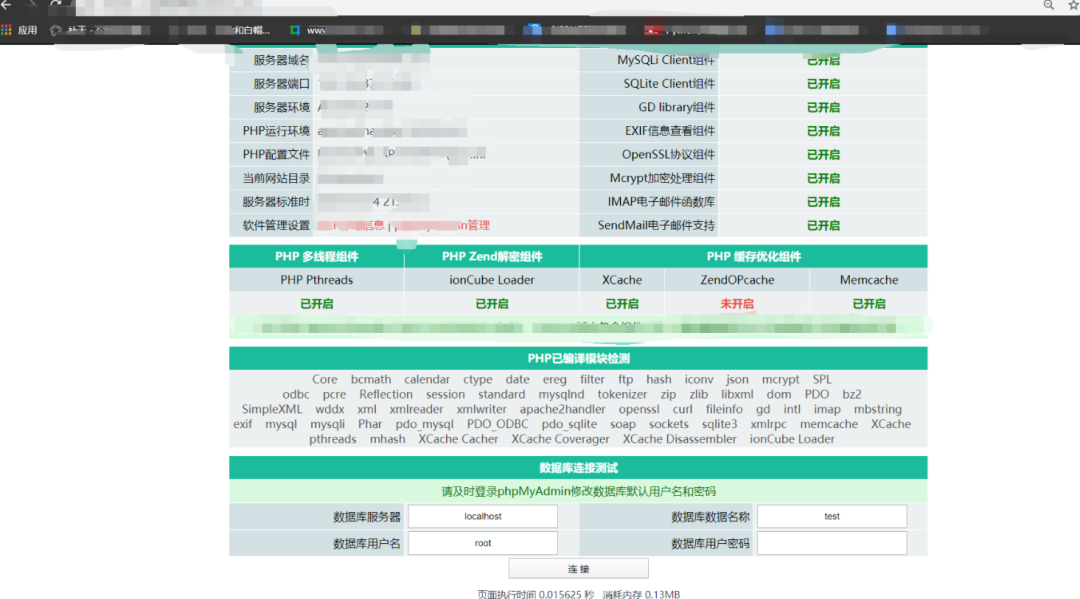Select the PHP 缓存优化组件 column header
The image size is (1080, 599).
753,257
